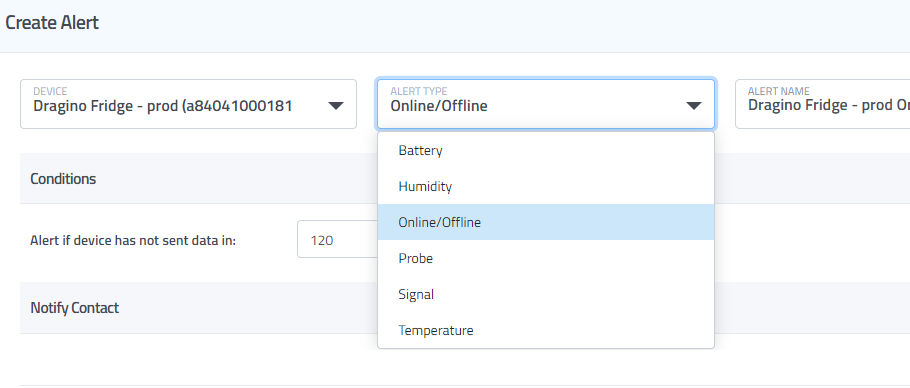Click the Notify Contact section header
The height and width of the screenshot is (388, 910).
pos(74,307)
